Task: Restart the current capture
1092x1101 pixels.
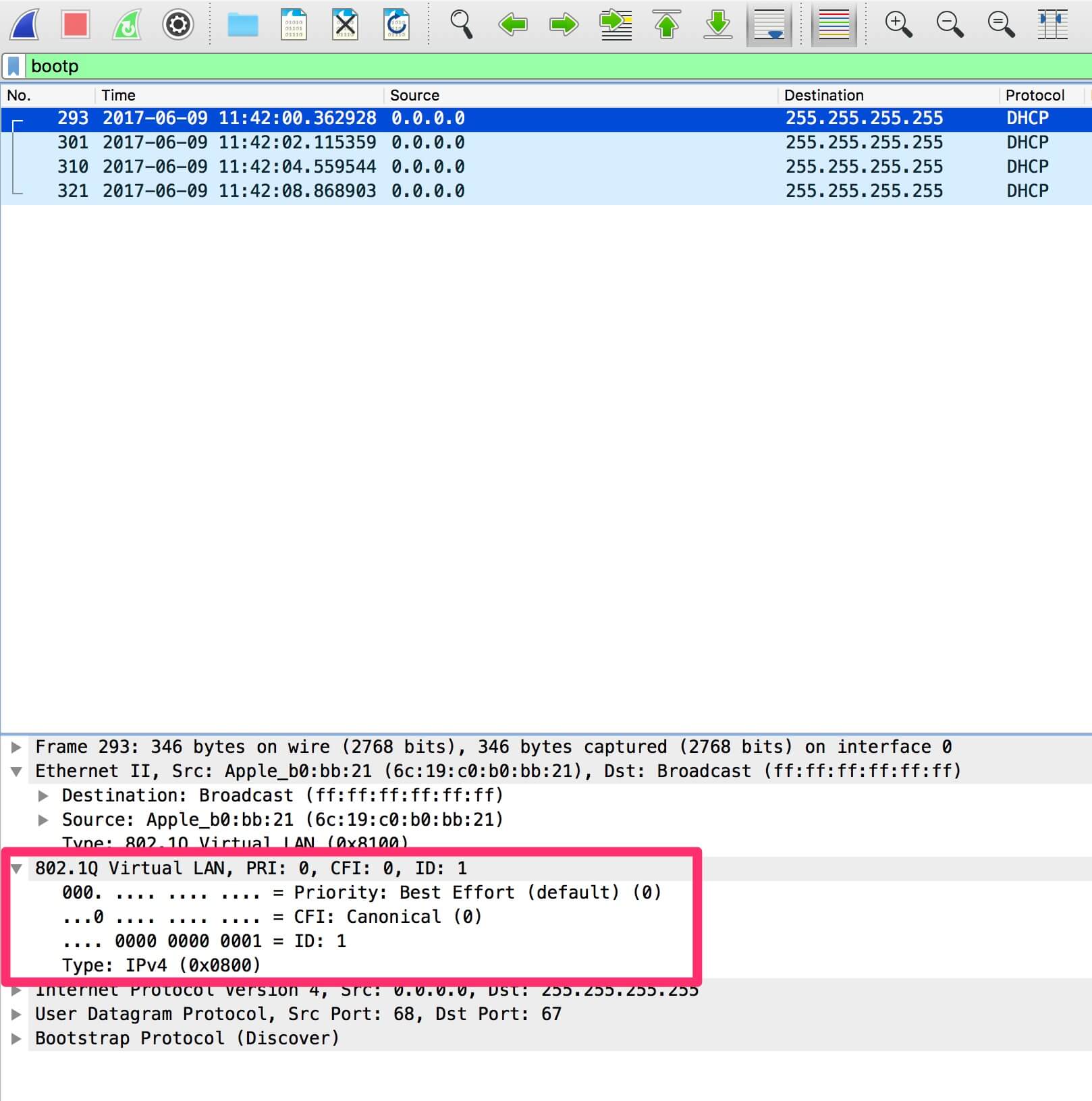Action: 127,24
